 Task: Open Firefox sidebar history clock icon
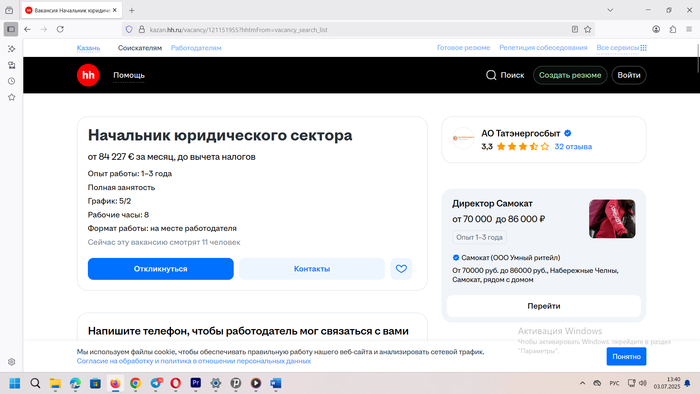(12, 81)
